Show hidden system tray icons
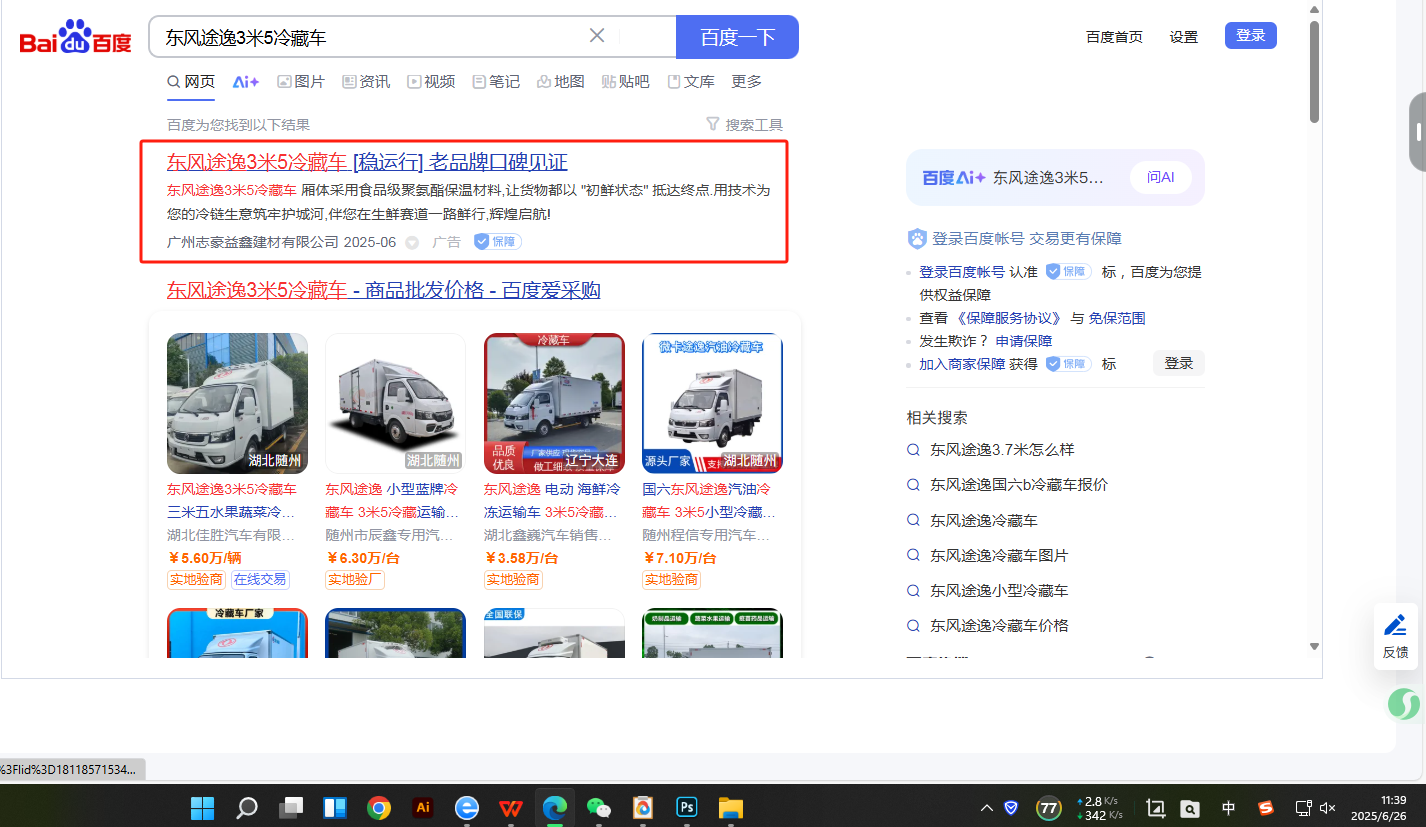Image resolution: width=1426 pixels, height=827 pixels. [987, 808]
